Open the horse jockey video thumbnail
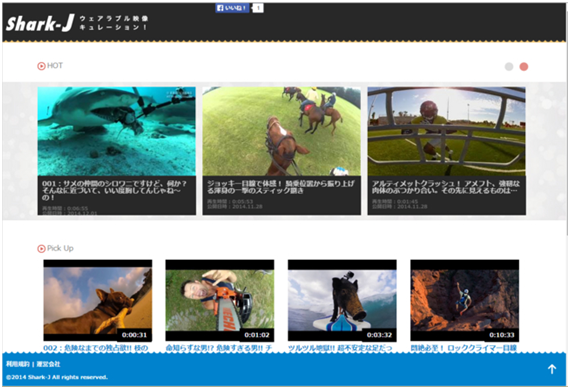The image size is (570, 389). [x=282, y=131]
